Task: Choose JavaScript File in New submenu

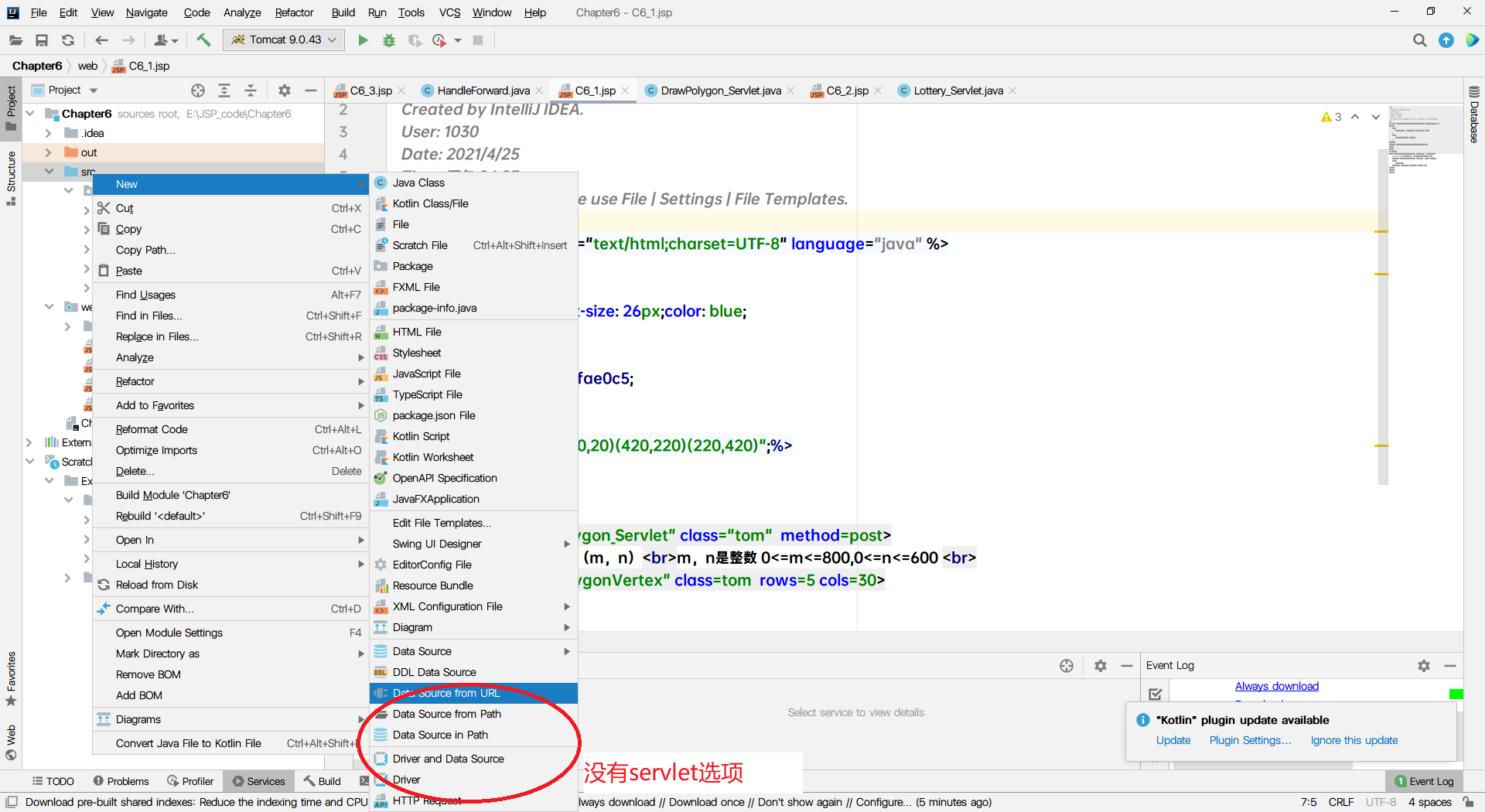Action: [x=473, y=374]
